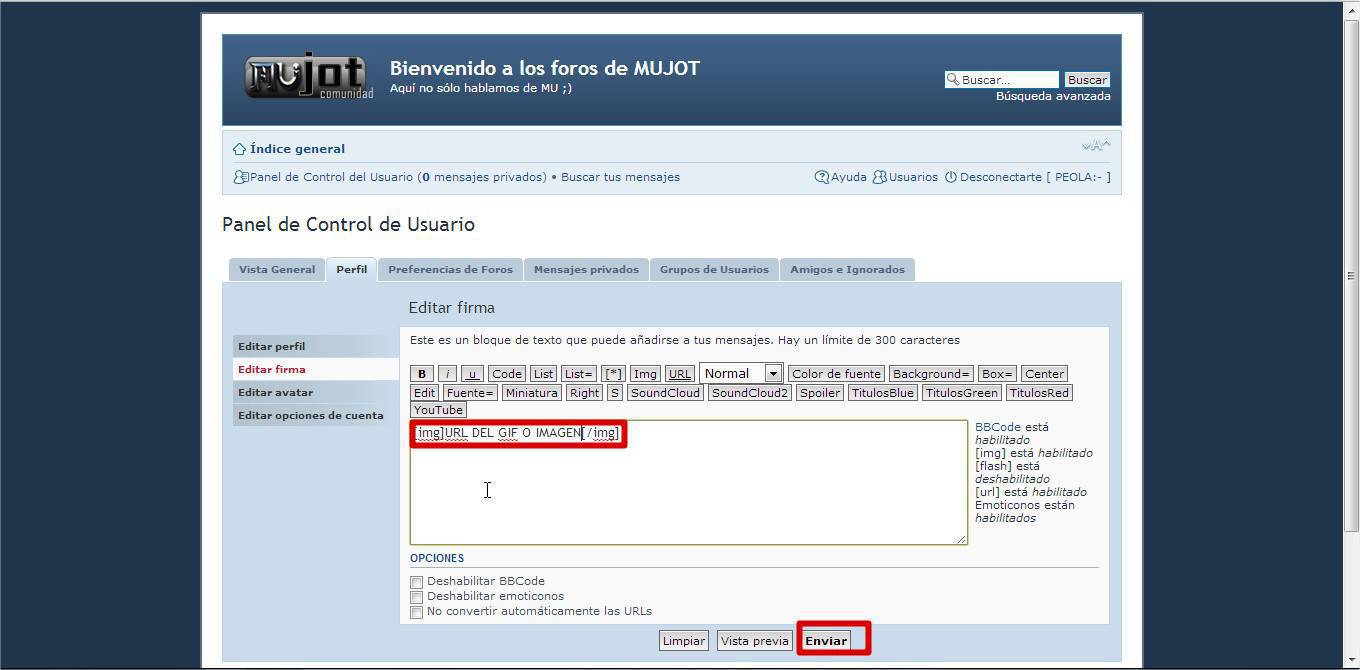Click the home icon beside Índice general

(x=239, y=149)
